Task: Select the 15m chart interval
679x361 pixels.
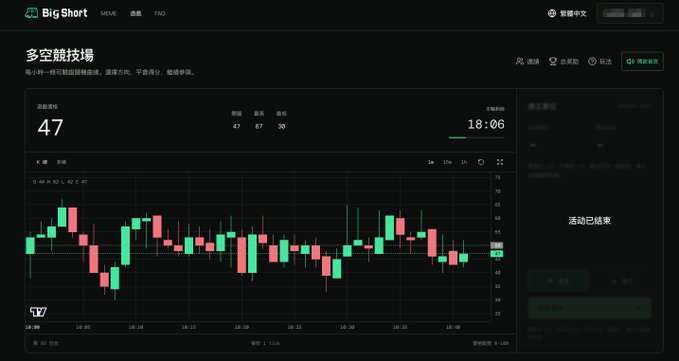Action: [x=447, y=162]
